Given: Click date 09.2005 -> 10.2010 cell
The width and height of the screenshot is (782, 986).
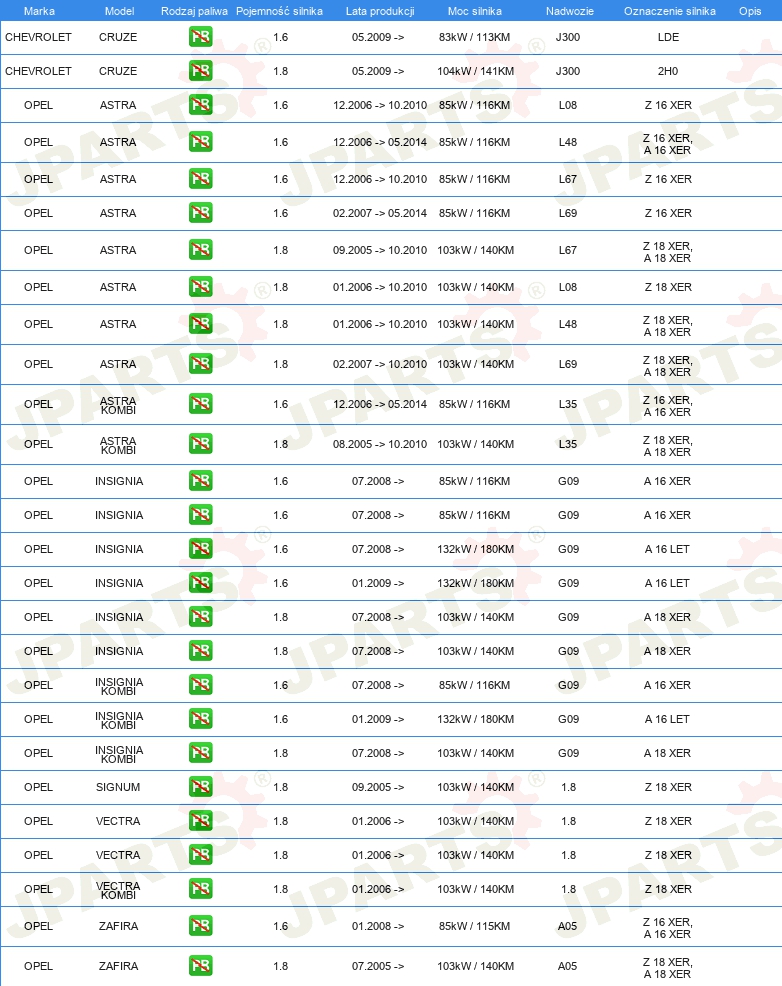Looking at the screenshot, I should click(x=380, y=250).
